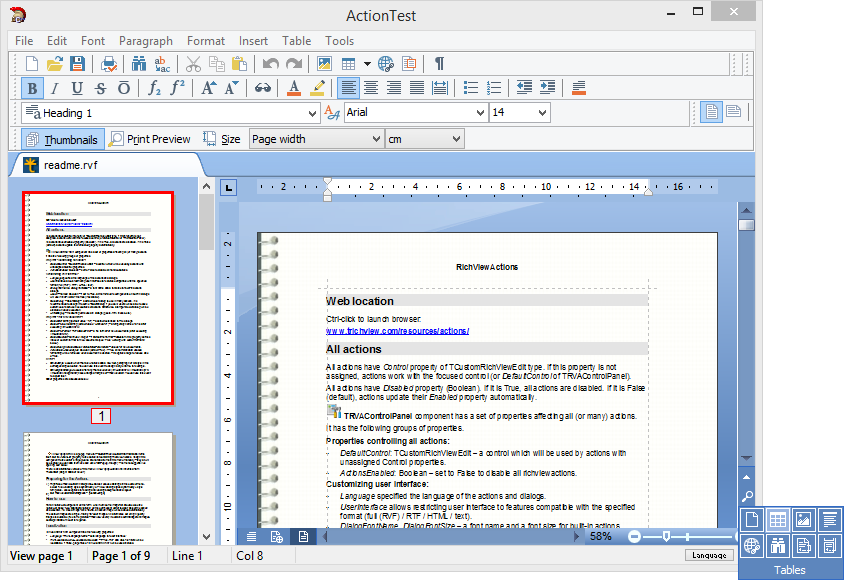The width and height of the screenshot is (844, 580).
Task: Click the Save document icon
Action: 77,64
